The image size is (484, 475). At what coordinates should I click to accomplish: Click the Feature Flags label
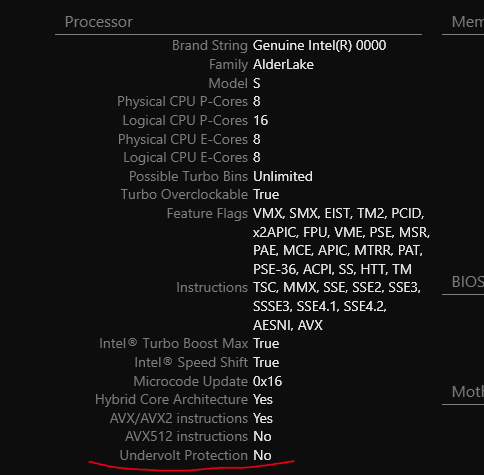tap(207, 213)
